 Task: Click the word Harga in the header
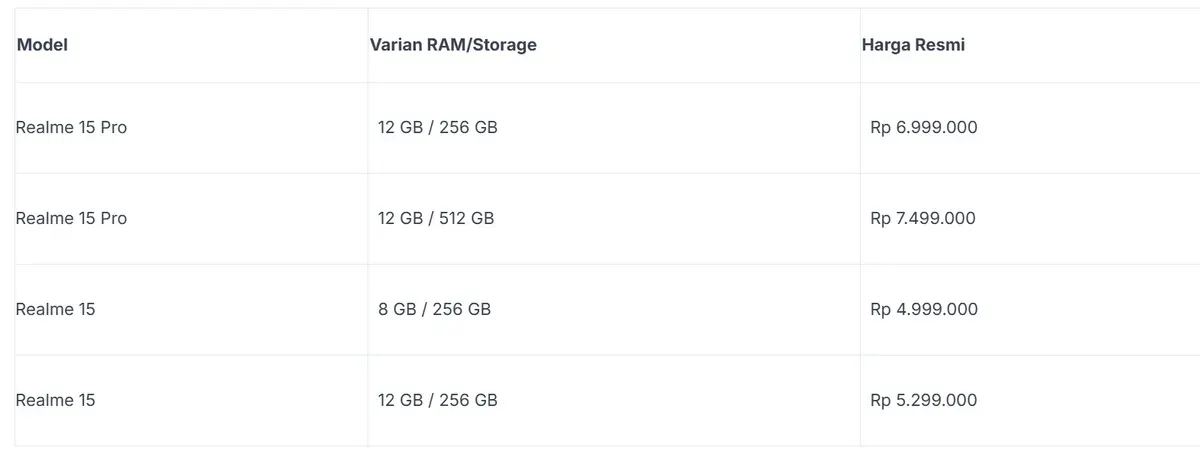885,45
